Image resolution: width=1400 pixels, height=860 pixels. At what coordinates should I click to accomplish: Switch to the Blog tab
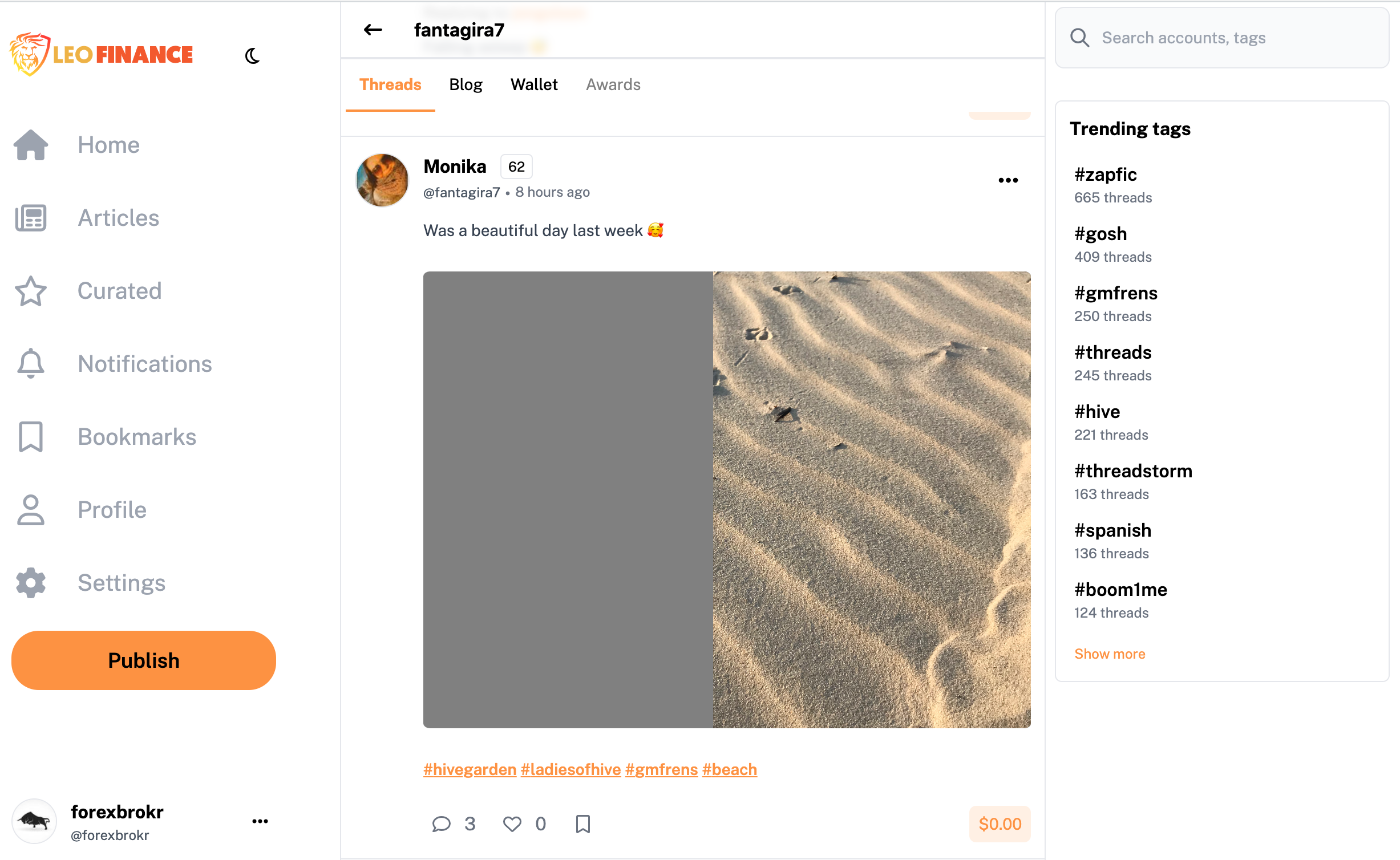(466, 84)
